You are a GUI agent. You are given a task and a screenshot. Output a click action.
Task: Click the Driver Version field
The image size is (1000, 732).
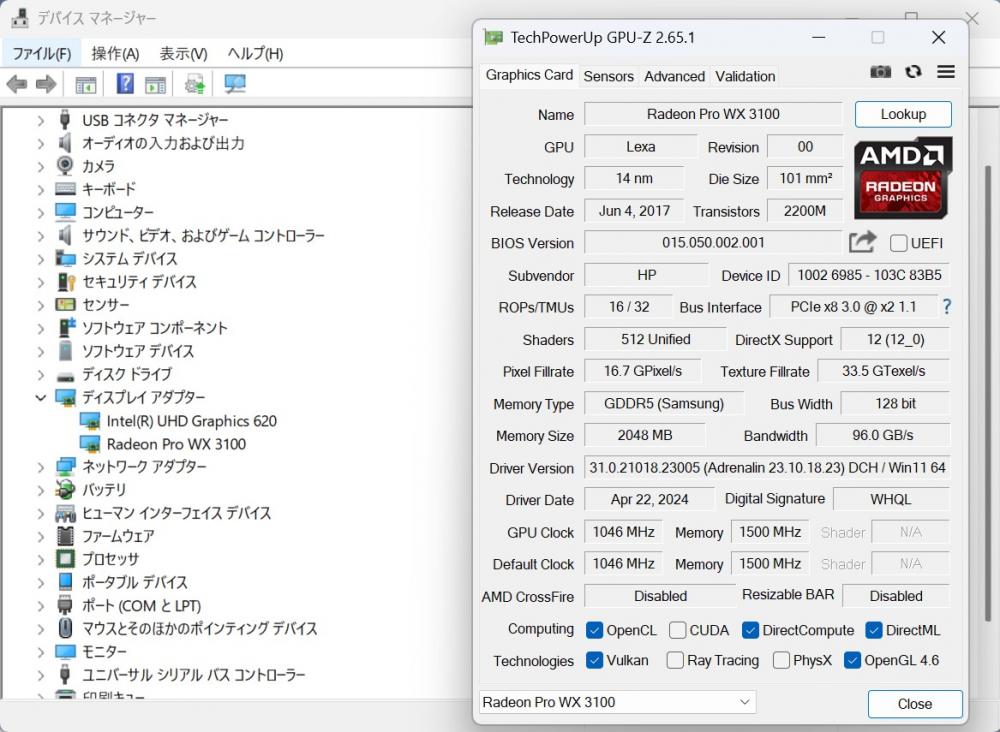pyautogui.click(x=767, y=467)
